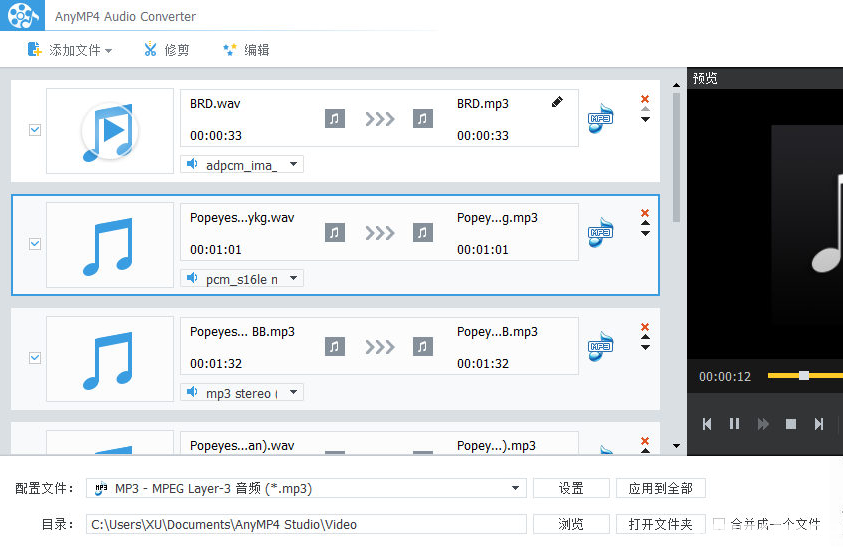Image resolution: width=843 pixels, height=558 pixels.
Task: Click the source audio icon for BRD.wav
Action: tap(334, 118)
